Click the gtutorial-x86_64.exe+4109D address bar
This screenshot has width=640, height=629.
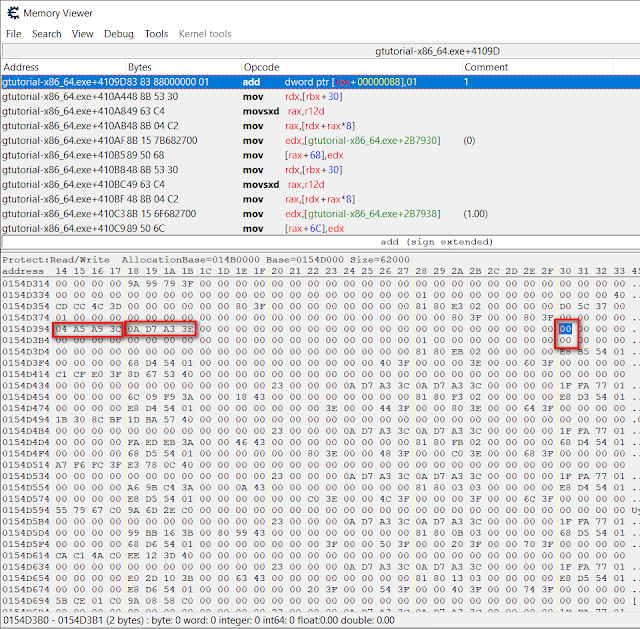(321, 51)
